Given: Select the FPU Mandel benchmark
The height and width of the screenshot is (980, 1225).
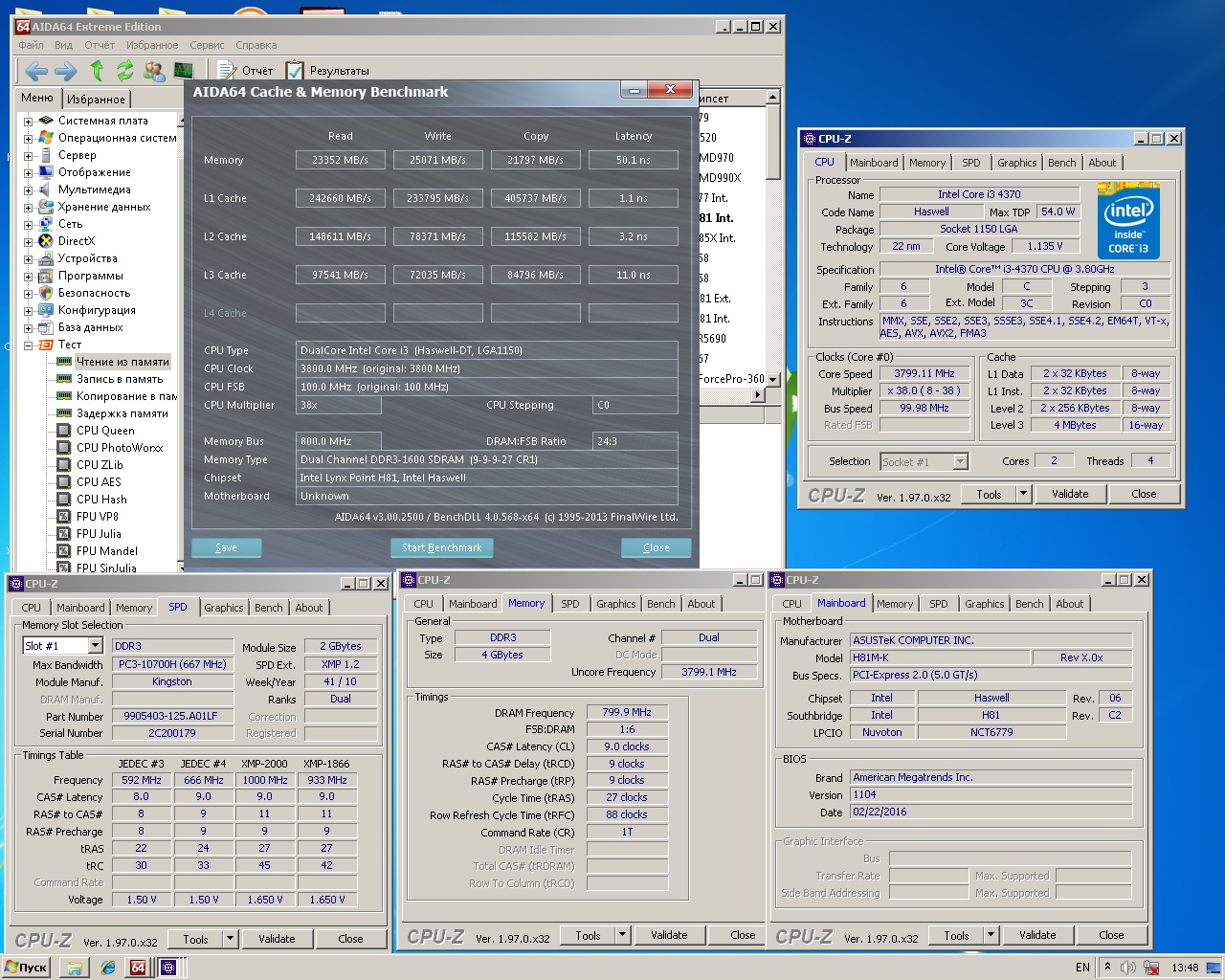Looking at the screenshot, I should [106, 551].
